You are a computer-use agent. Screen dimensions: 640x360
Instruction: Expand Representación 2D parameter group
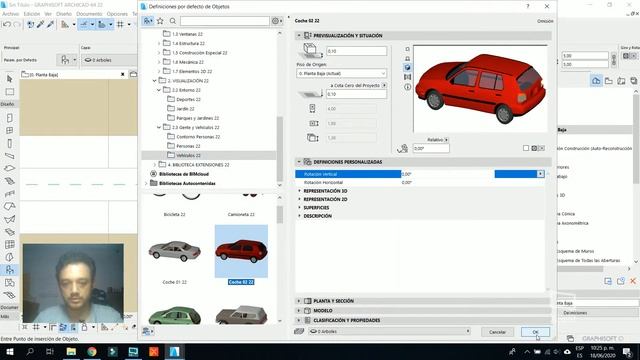click(299, 199)
